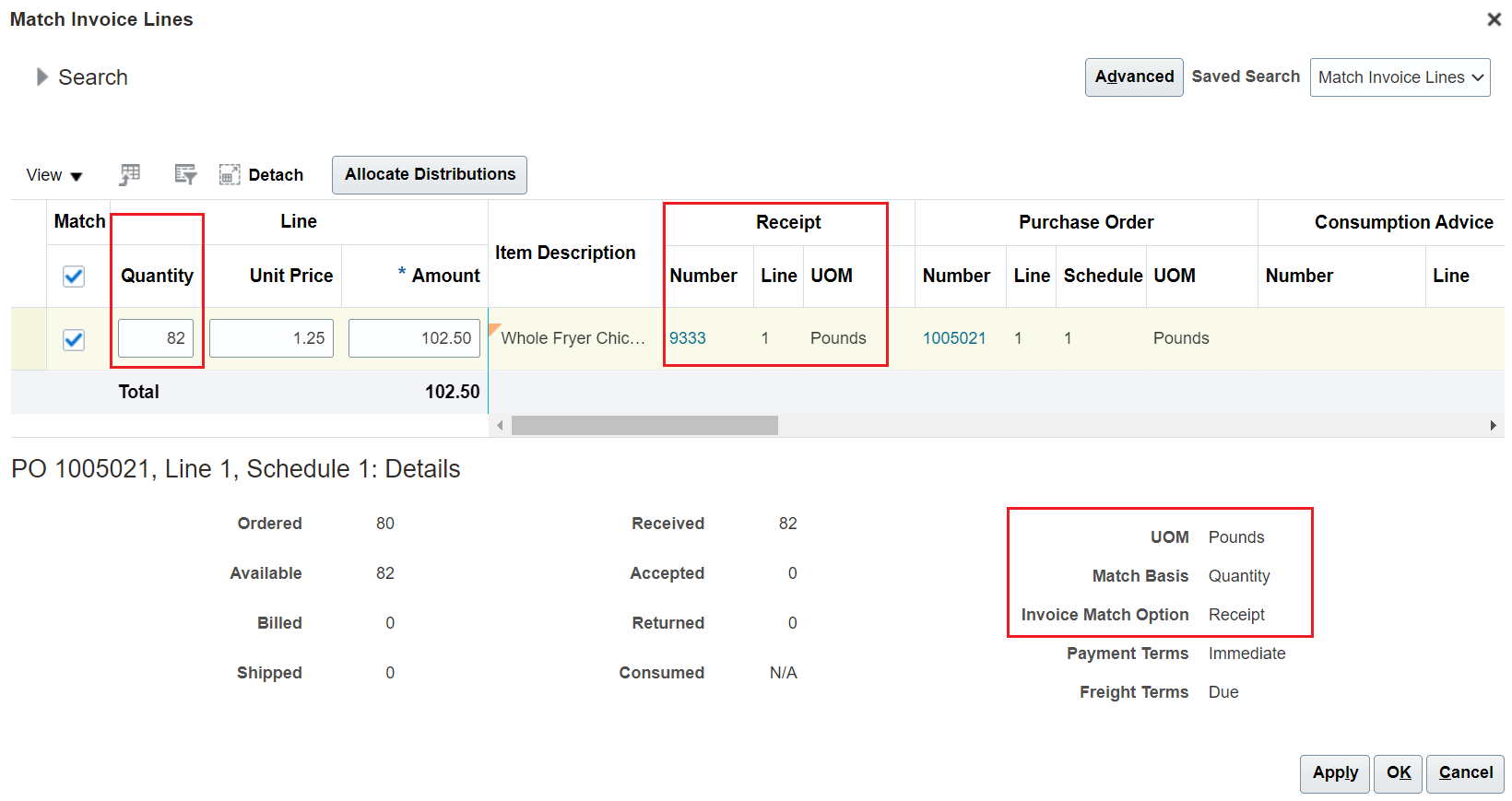1512x801 pixels.
Task: Click Allocate Distributions button
Action: point(430,174)
